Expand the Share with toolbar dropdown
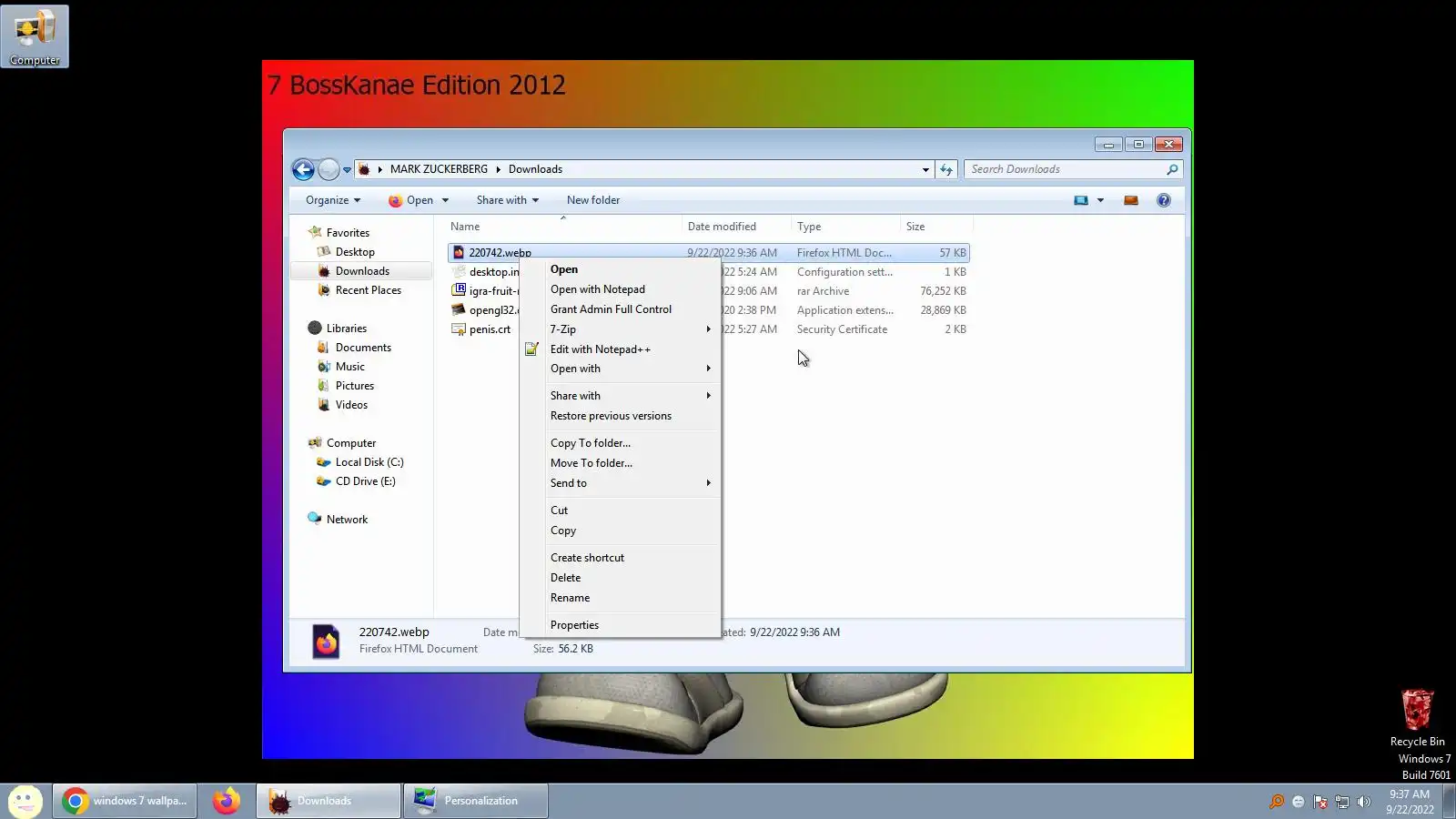This screenshot has height=819, width=1456. pyautogui.click(x=508, y=200)
